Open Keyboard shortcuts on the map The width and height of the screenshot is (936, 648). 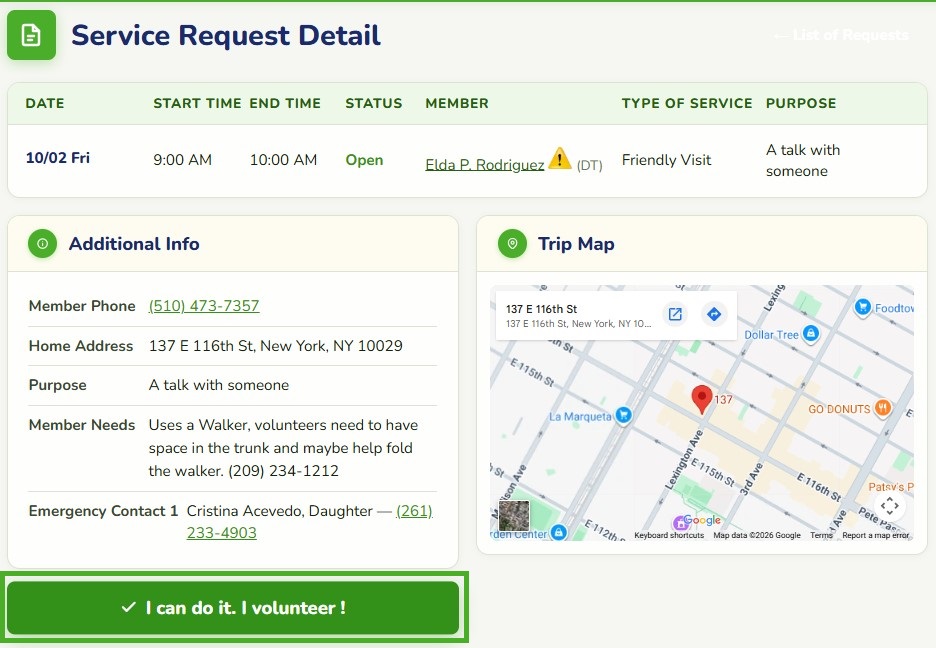[669, 535]
